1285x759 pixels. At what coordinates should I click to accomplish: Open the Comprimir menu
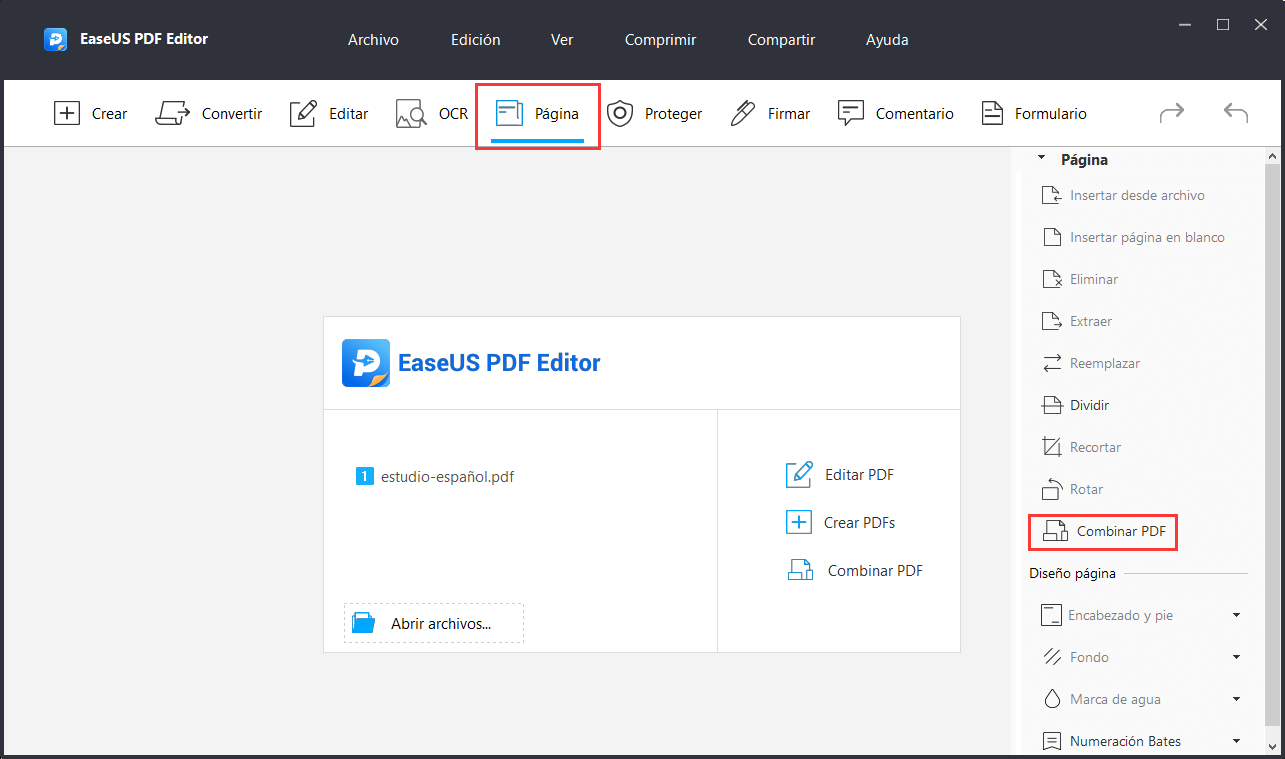coord(660,40)
